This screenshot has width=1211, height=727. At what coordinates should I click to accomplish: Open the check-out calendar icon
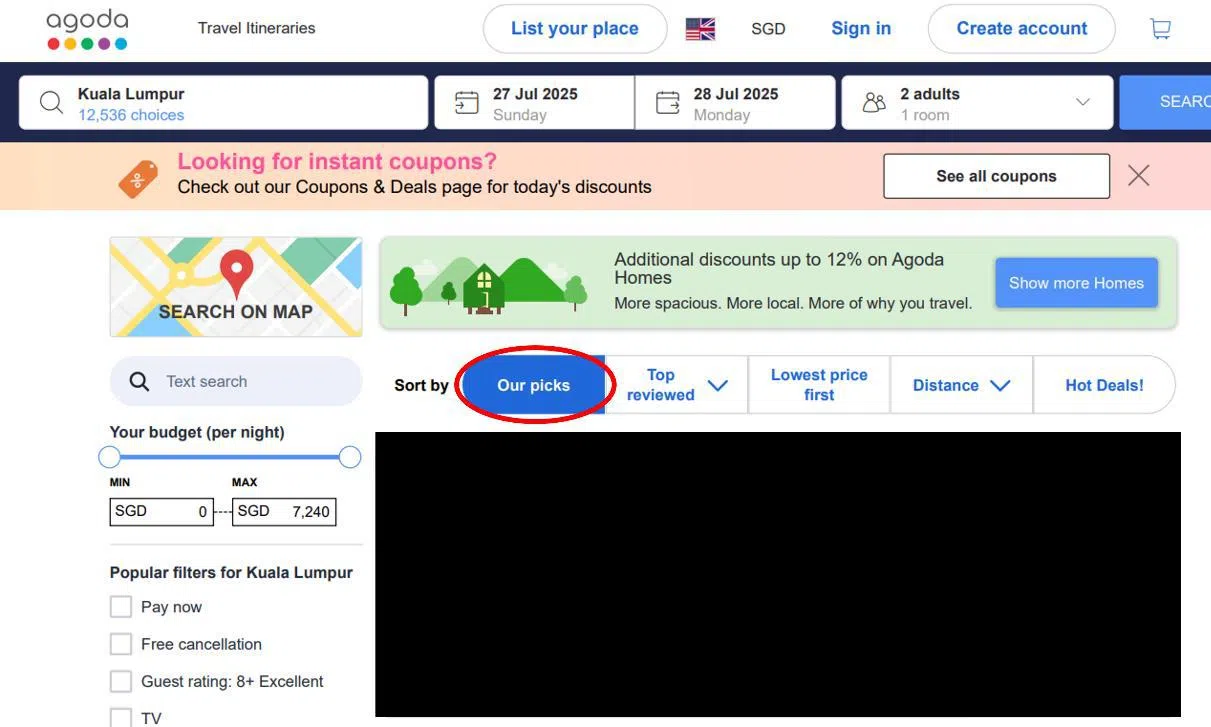coord(667,103)
